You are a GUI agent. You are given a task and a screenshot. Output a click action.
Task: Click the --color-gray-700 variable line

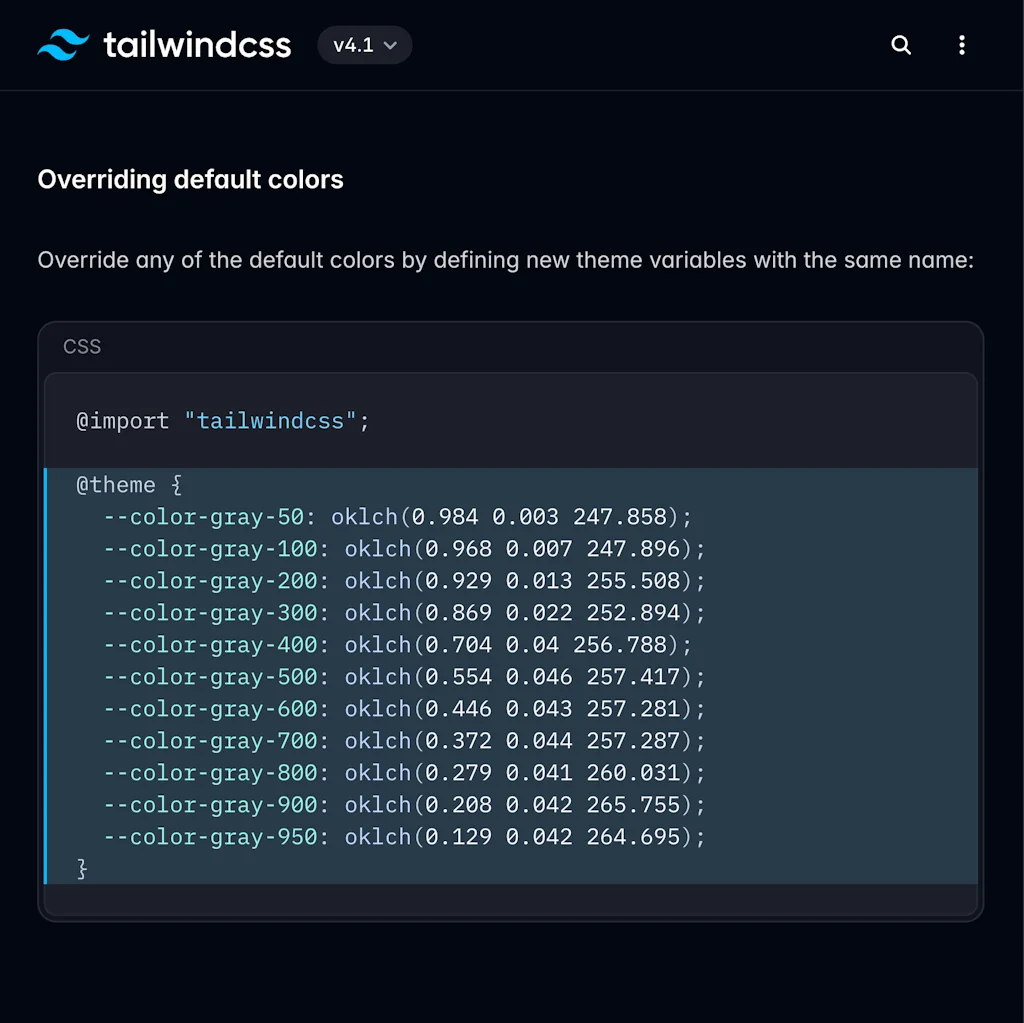404,741
